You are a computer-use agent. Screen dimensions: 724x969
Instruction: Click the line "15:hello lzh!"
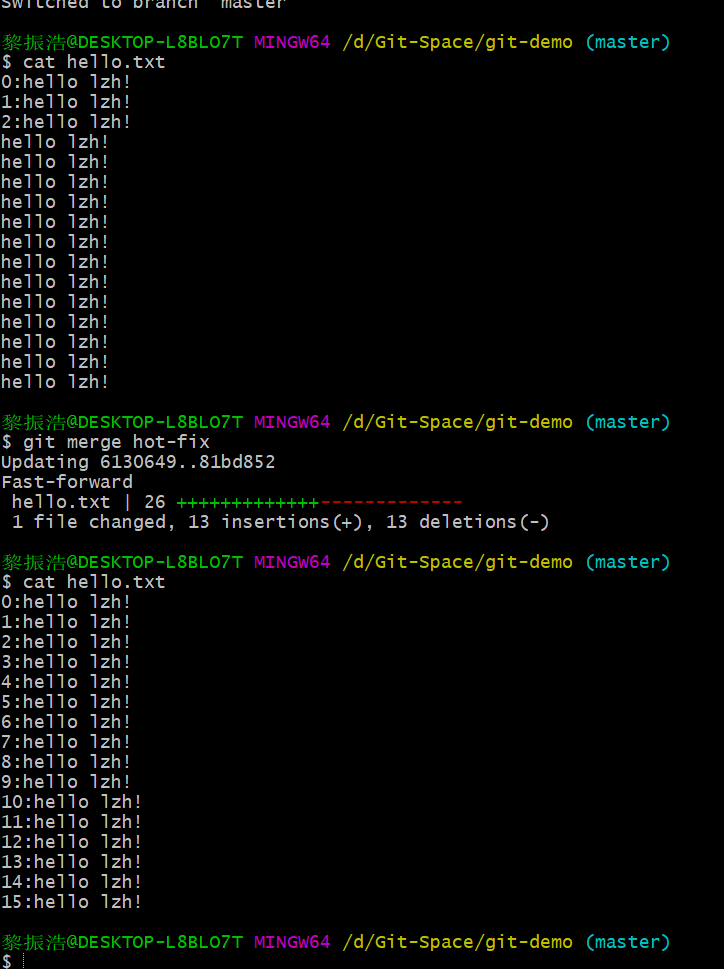(x=72, y=902)
